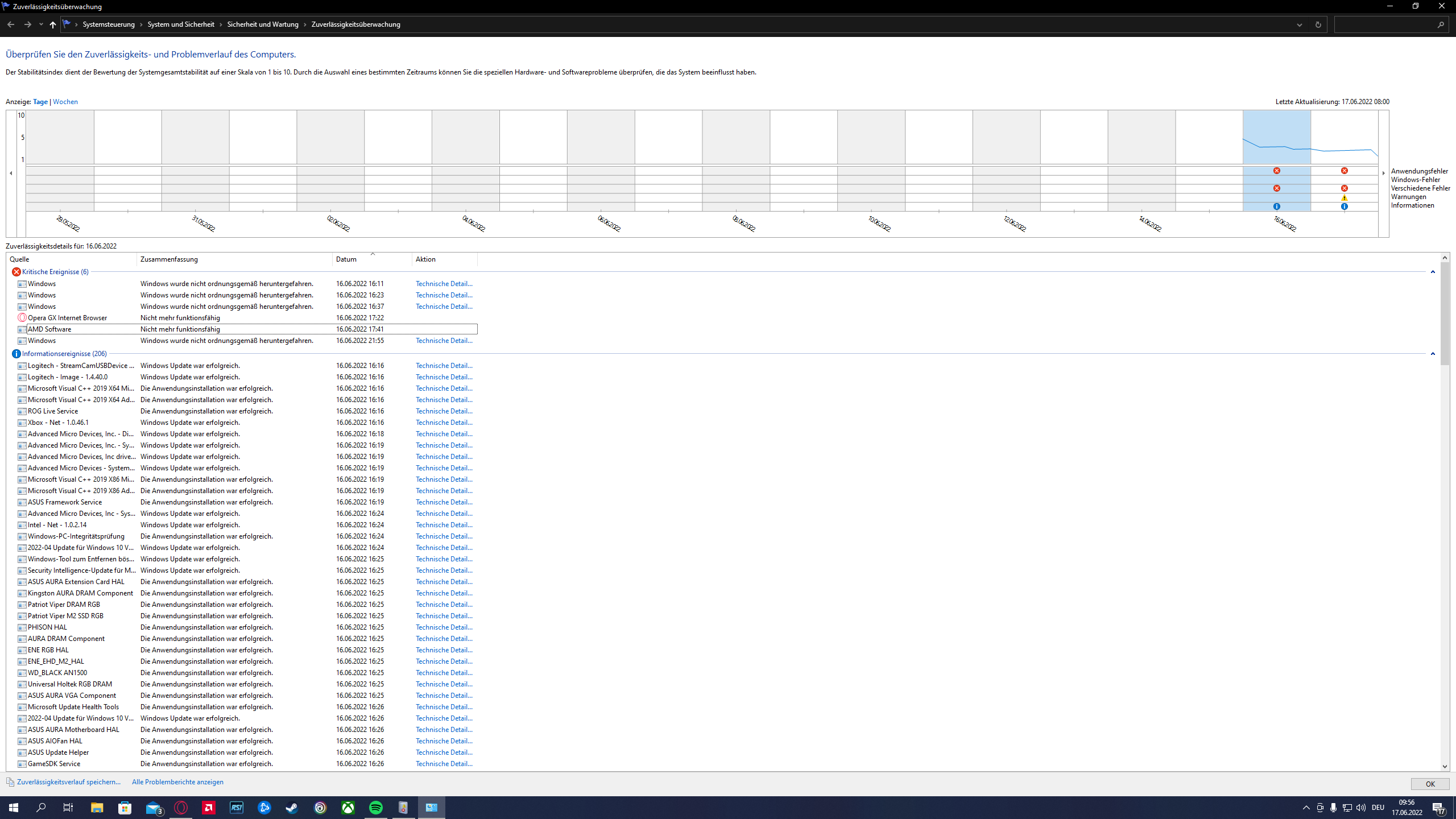Switch the chart view to Wochen
The image size is (1456, 819).
point(65,102)
